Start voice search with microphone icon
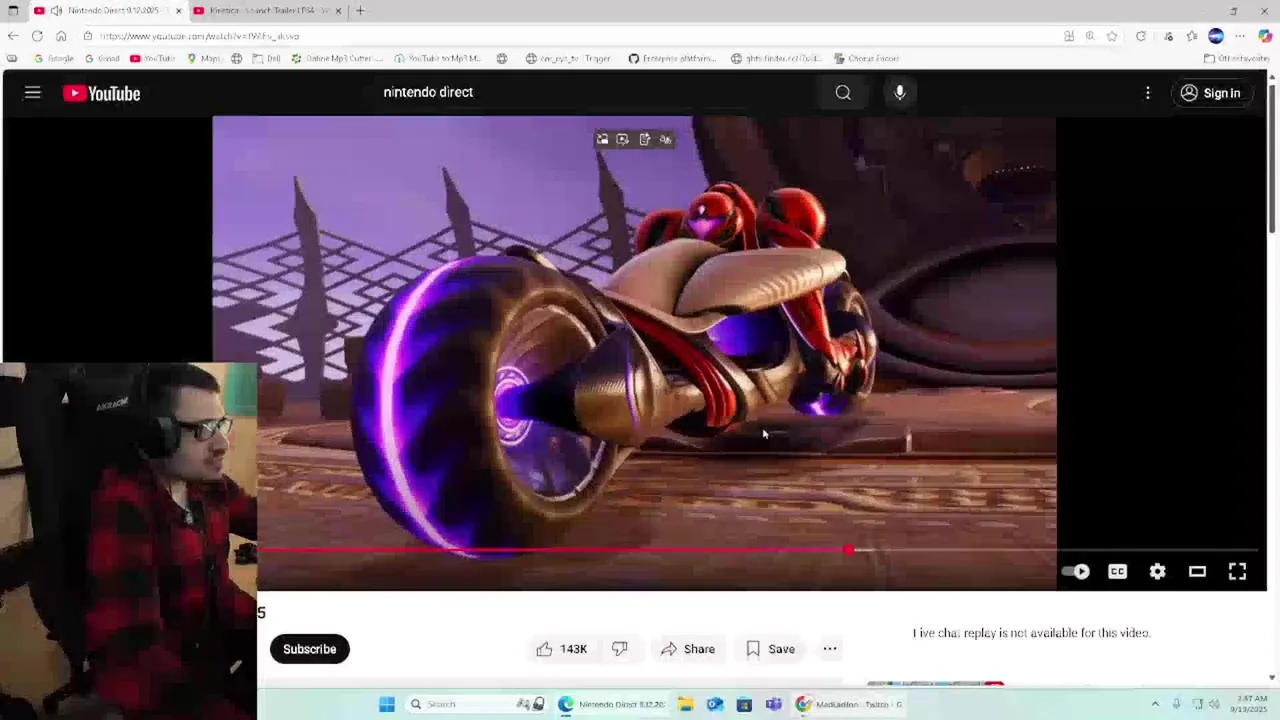 coord(900,92)
